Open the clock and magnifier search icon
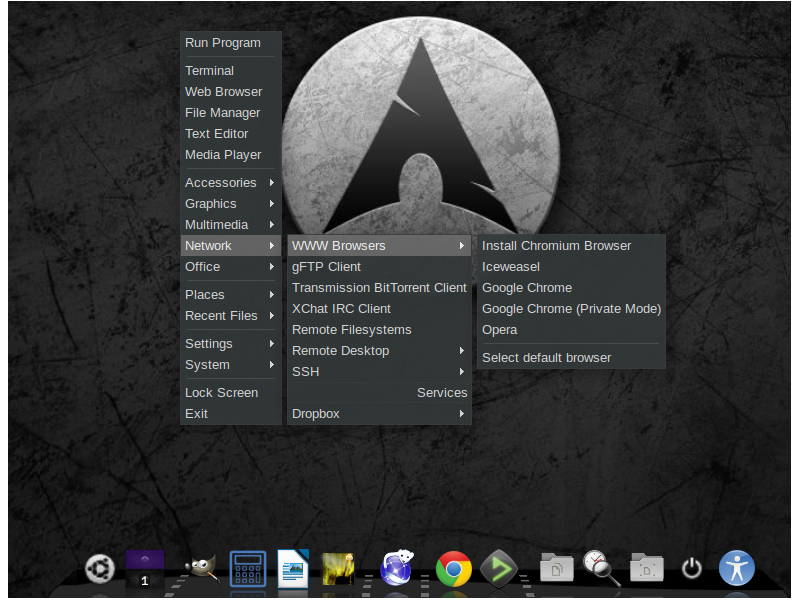The width and height of the screenshot is (800, 600). point(602,568)
